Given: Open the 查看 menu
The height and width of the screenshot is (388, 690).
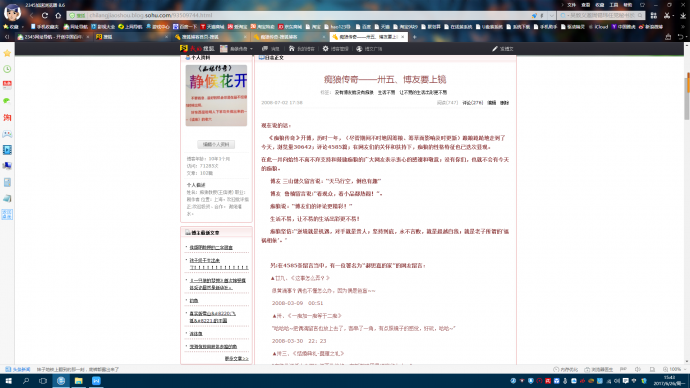Looking at the screenshot, I should 586,5.
